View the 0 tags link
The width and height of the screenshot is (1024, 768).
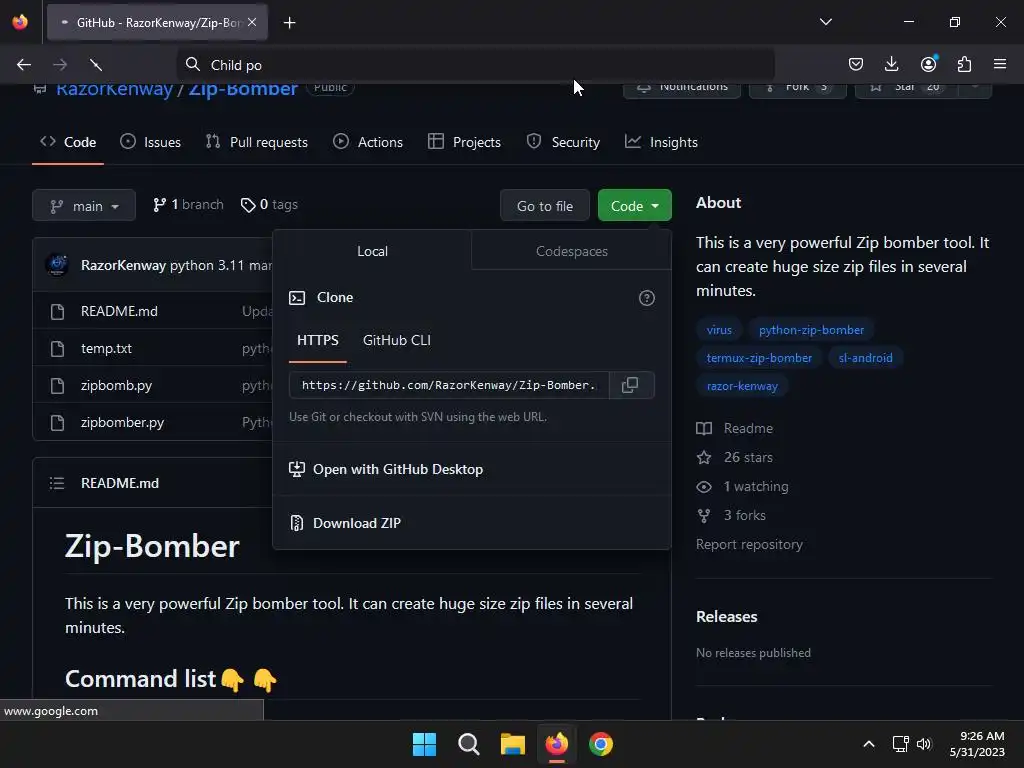coord(269,204)
